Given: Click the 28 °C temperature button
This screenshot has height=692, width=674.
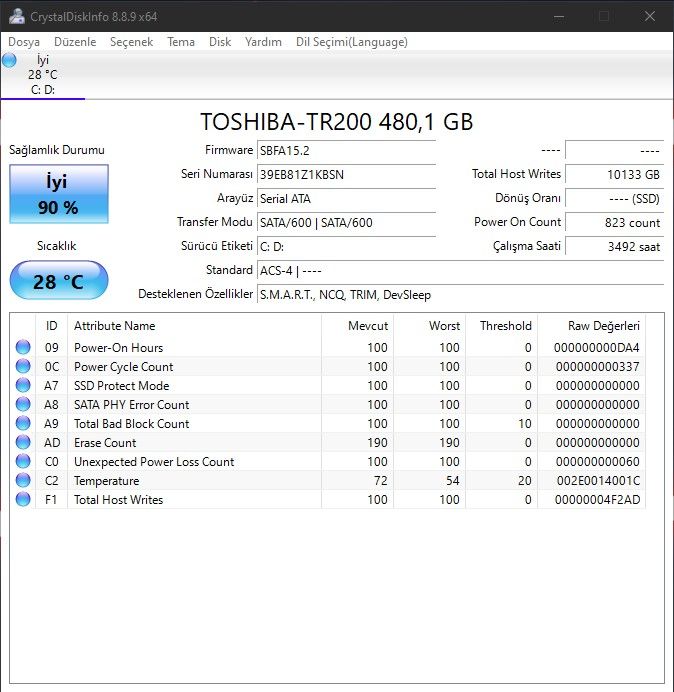Looking at the screenshot, I should point(59,280).
